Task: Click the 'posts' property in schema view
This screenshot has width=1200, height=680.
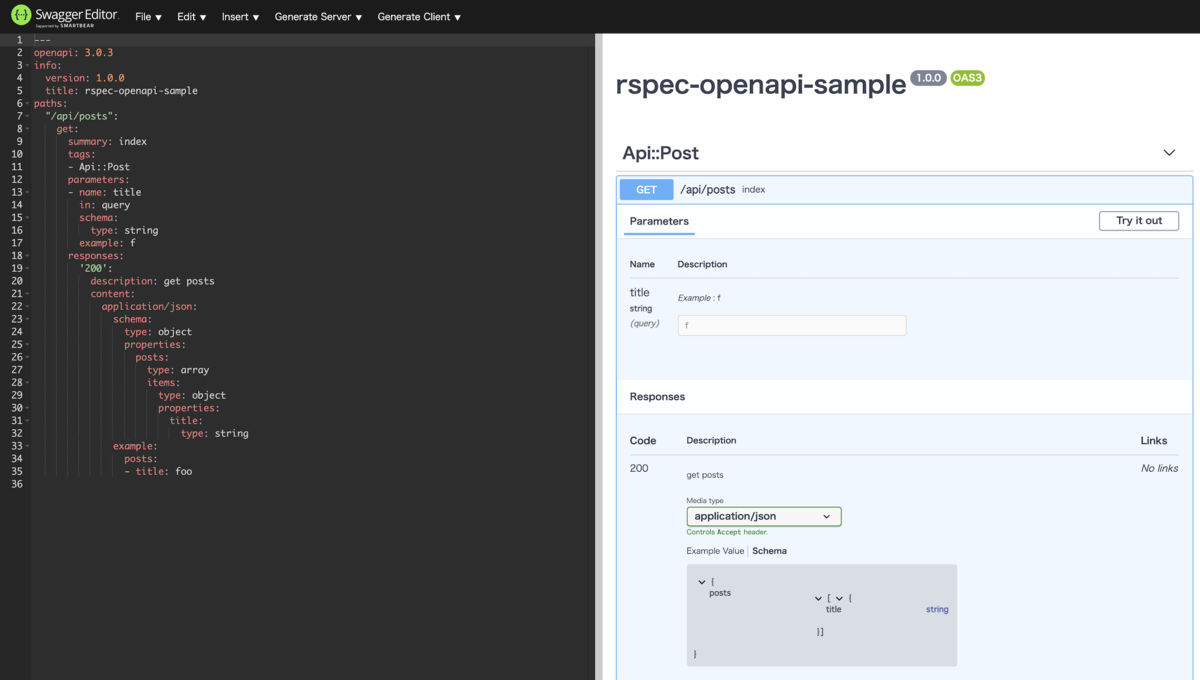Action: (720, 593)
